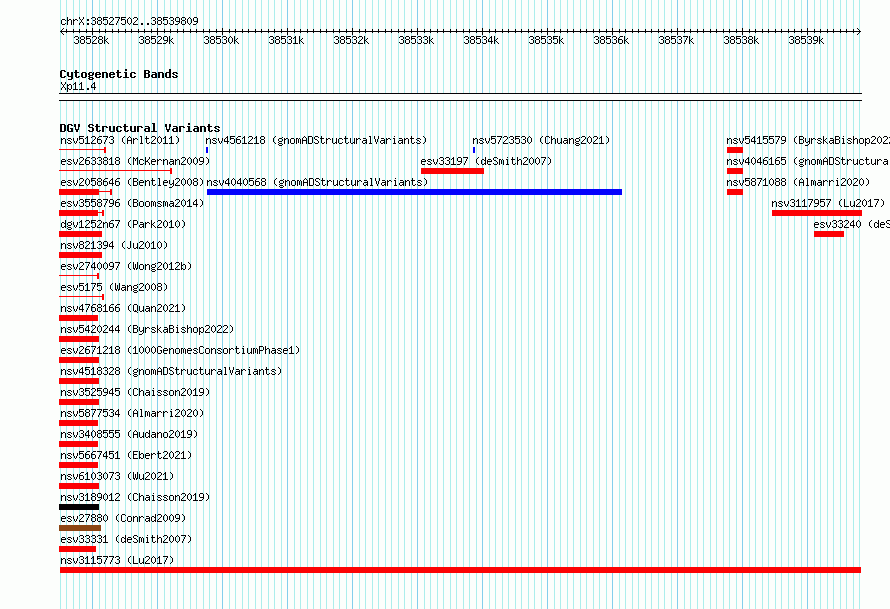
Task: Click the 38539k ruler tick label
Action: [x=806, y=40]
